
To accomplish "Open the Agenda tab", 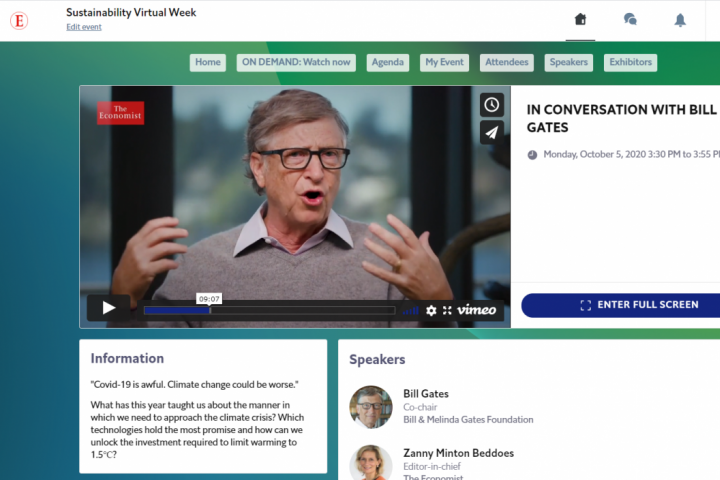I will (388, 62).
